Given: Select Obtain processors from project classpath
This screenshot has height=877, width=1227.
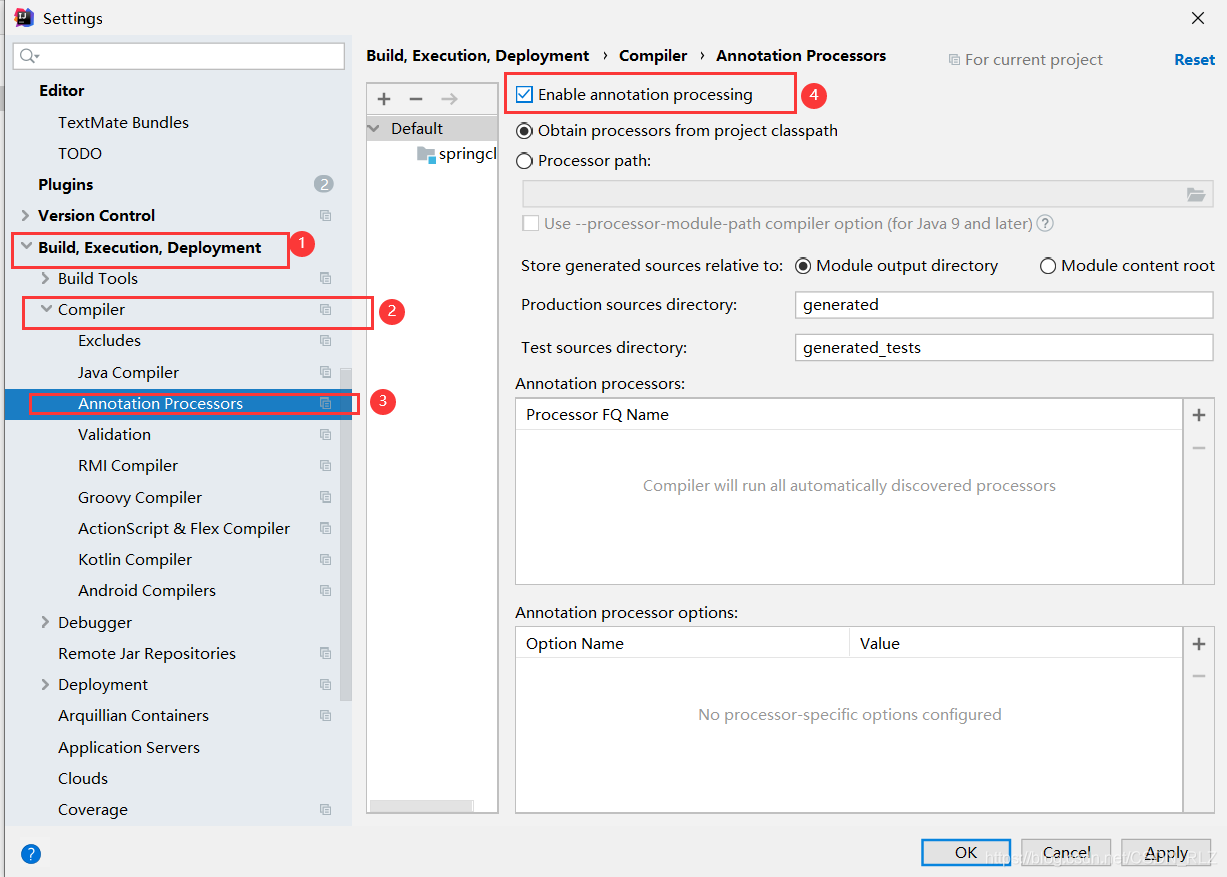Looking at the screenshot, I should click(525, 131).
